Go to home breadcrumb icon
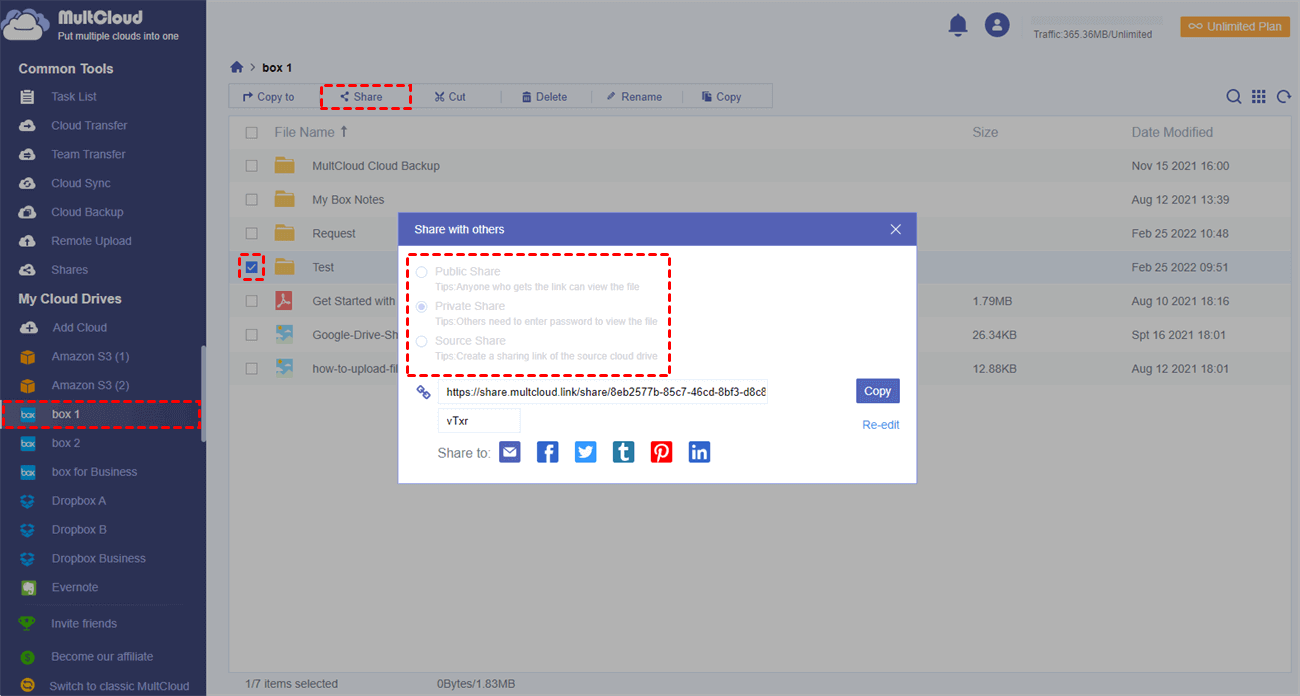This screenshot has width=1300, height=696. pos(237,68)
